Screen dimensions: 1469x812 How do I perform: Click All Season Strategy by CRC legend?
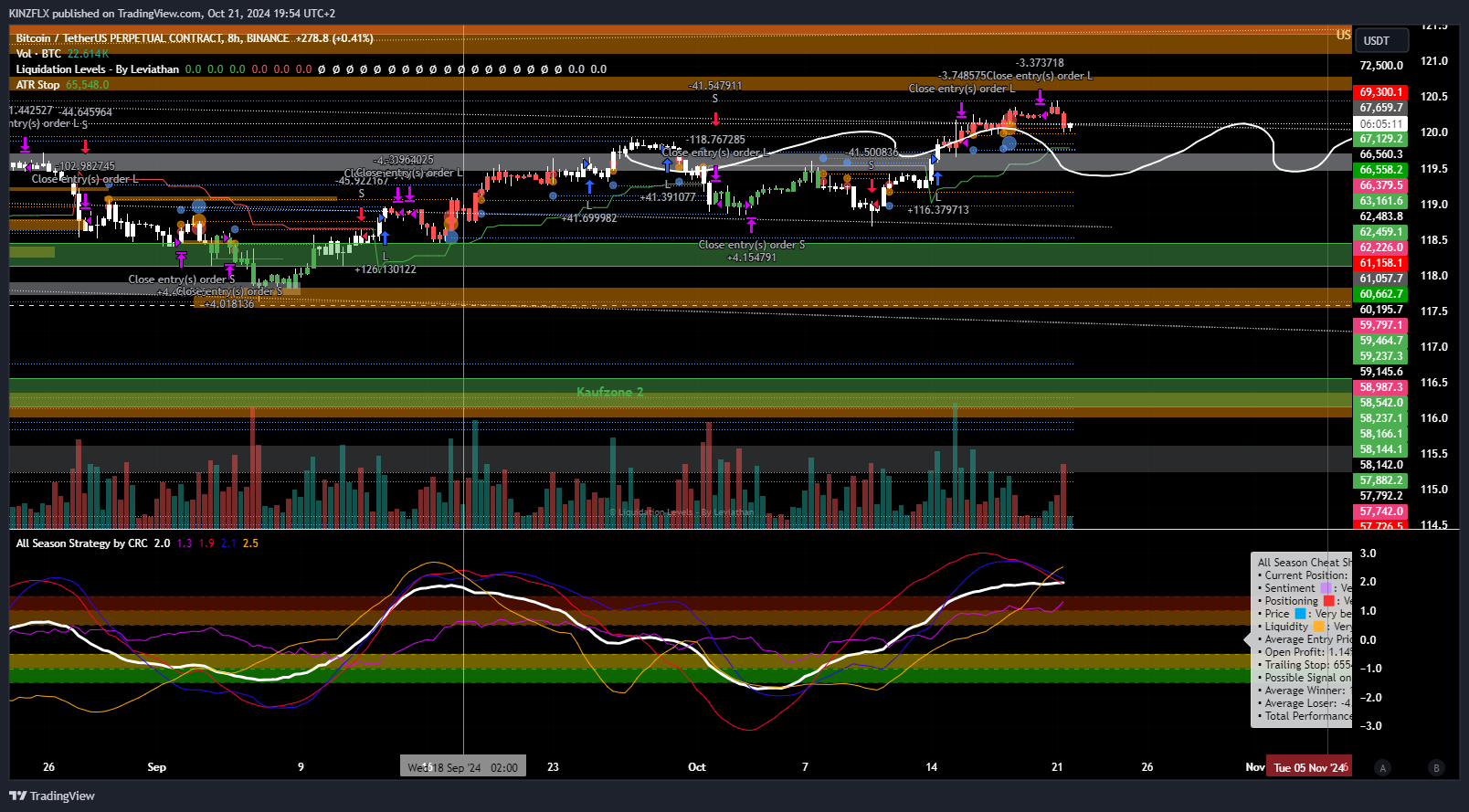click(82, 543)
